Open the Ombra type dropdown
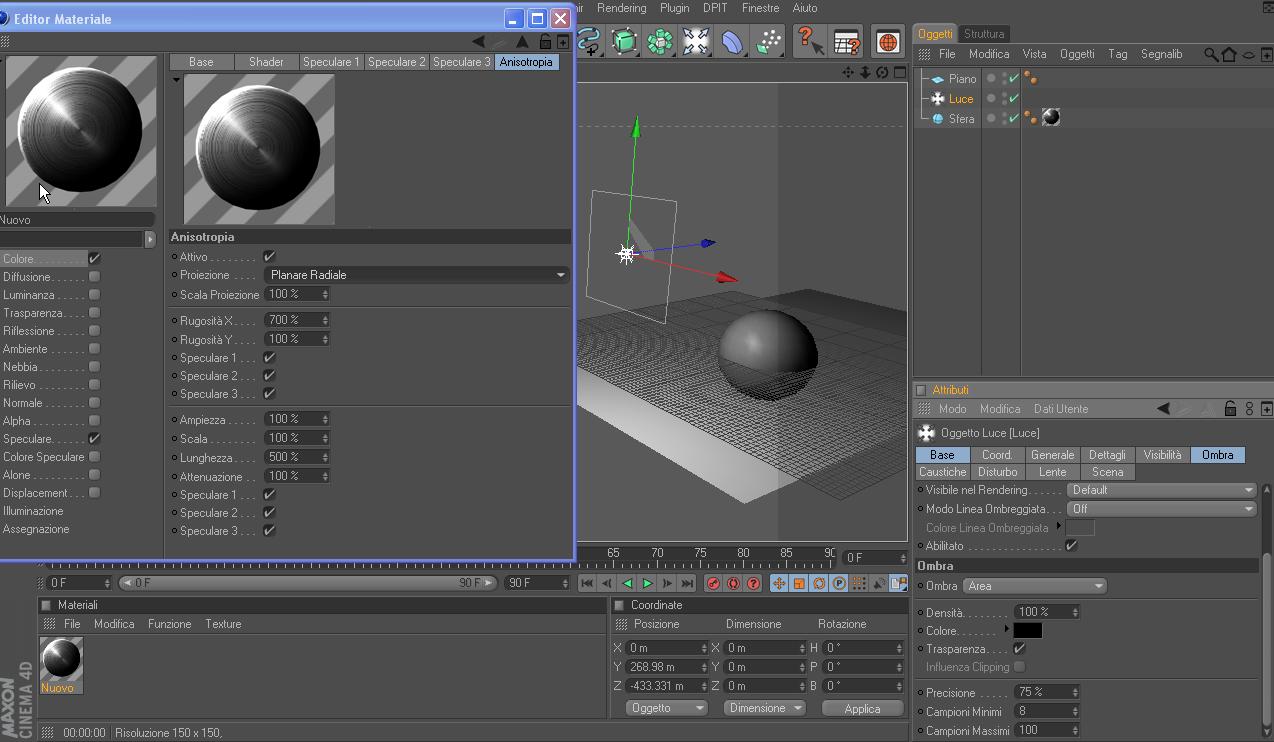Screen dimensions: 1274x742 pyautogui.click(x=1034, y=586)
